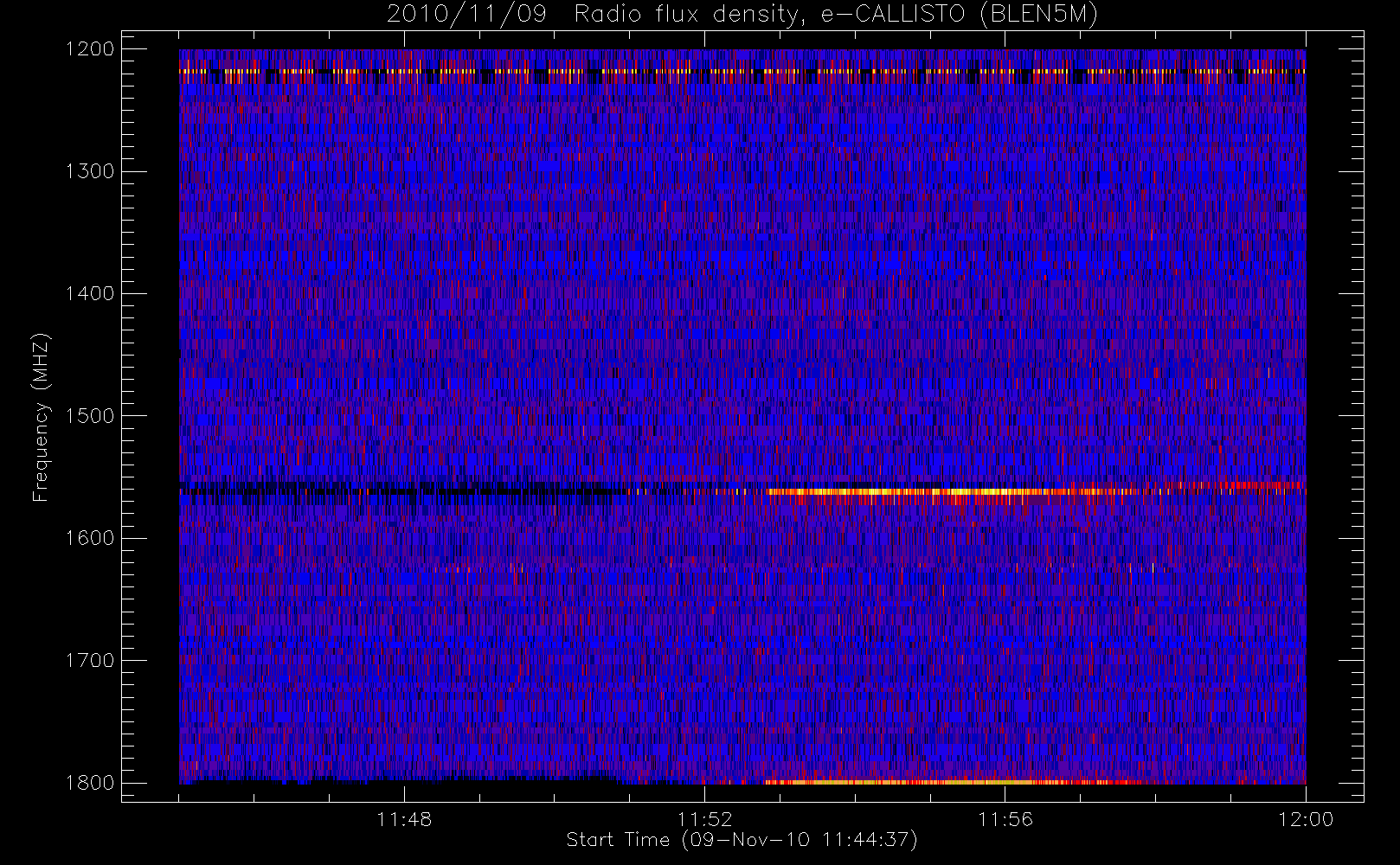Select the 1600 frequency tick label
The height and width of the screenshot is (865, 1400).
point(90,538)
